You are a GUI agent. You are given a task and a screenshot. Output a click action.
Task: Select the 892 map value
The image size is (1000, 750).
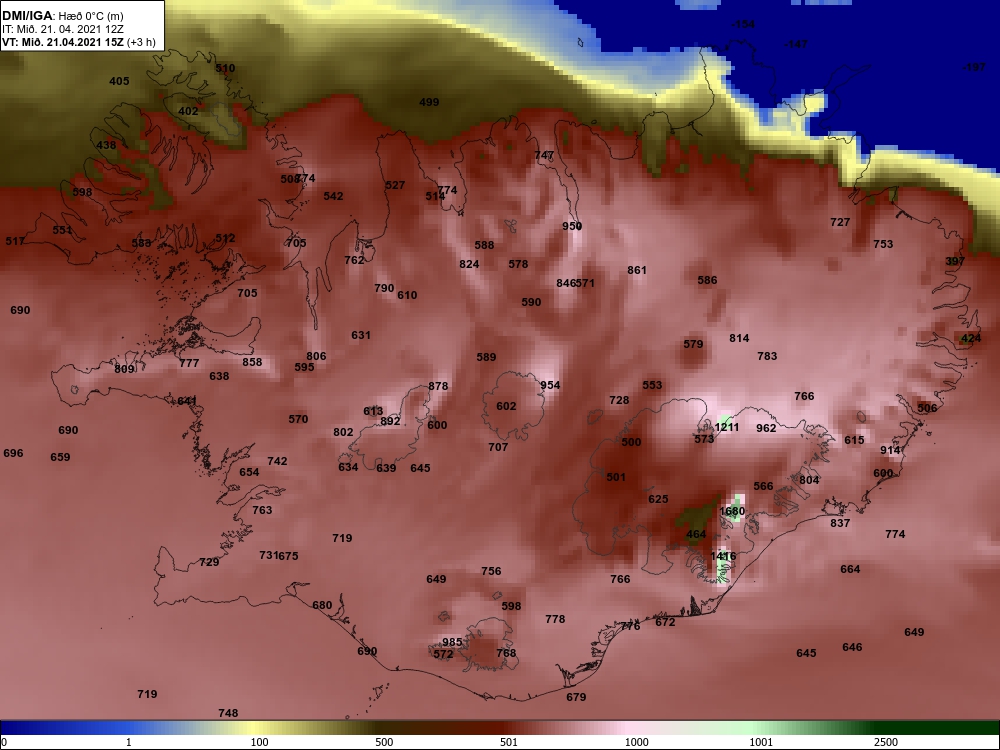390,422
